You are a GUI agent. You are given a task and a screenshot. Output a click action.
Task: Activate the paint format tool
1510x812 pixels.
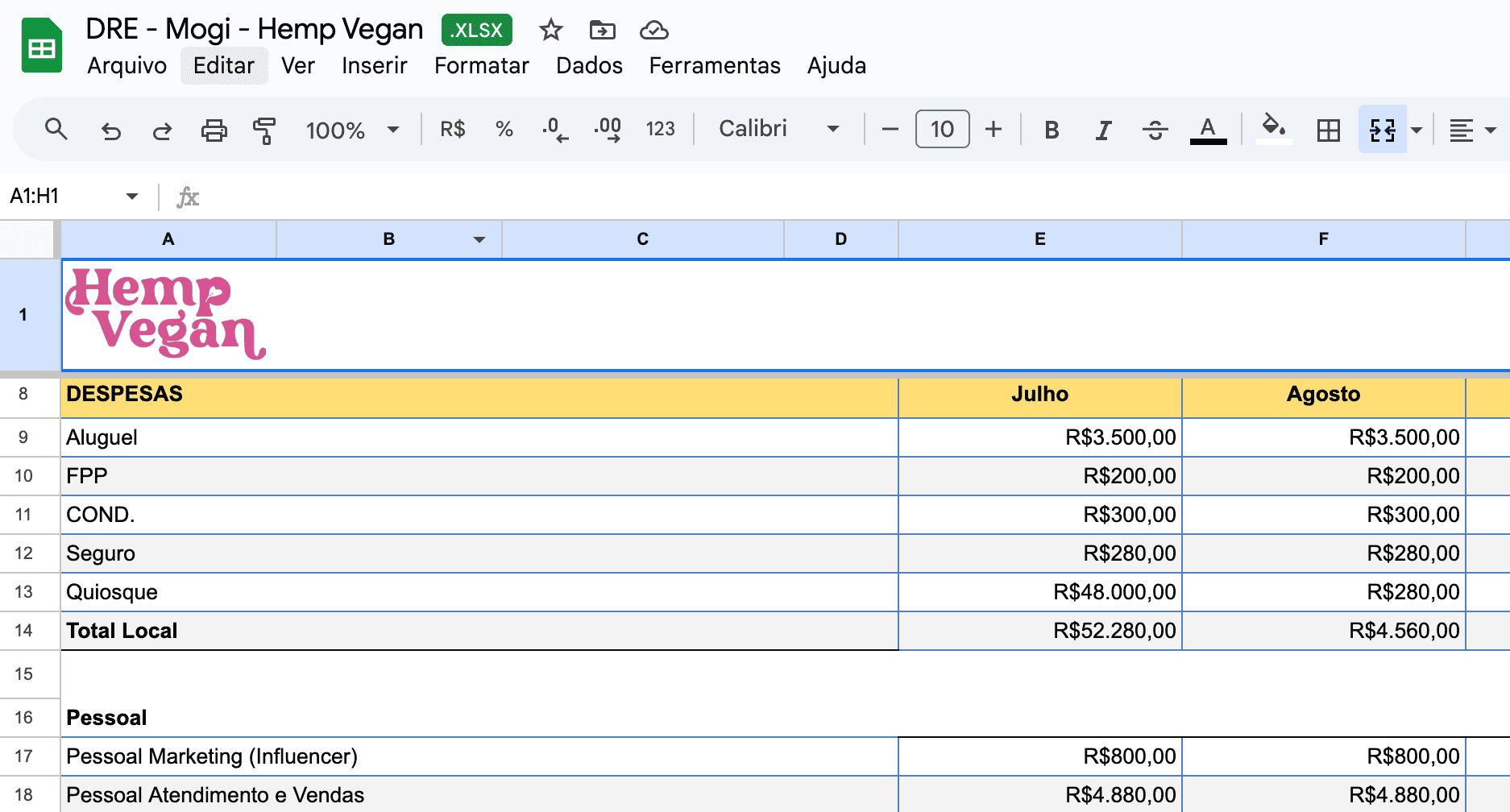[263, 130]
